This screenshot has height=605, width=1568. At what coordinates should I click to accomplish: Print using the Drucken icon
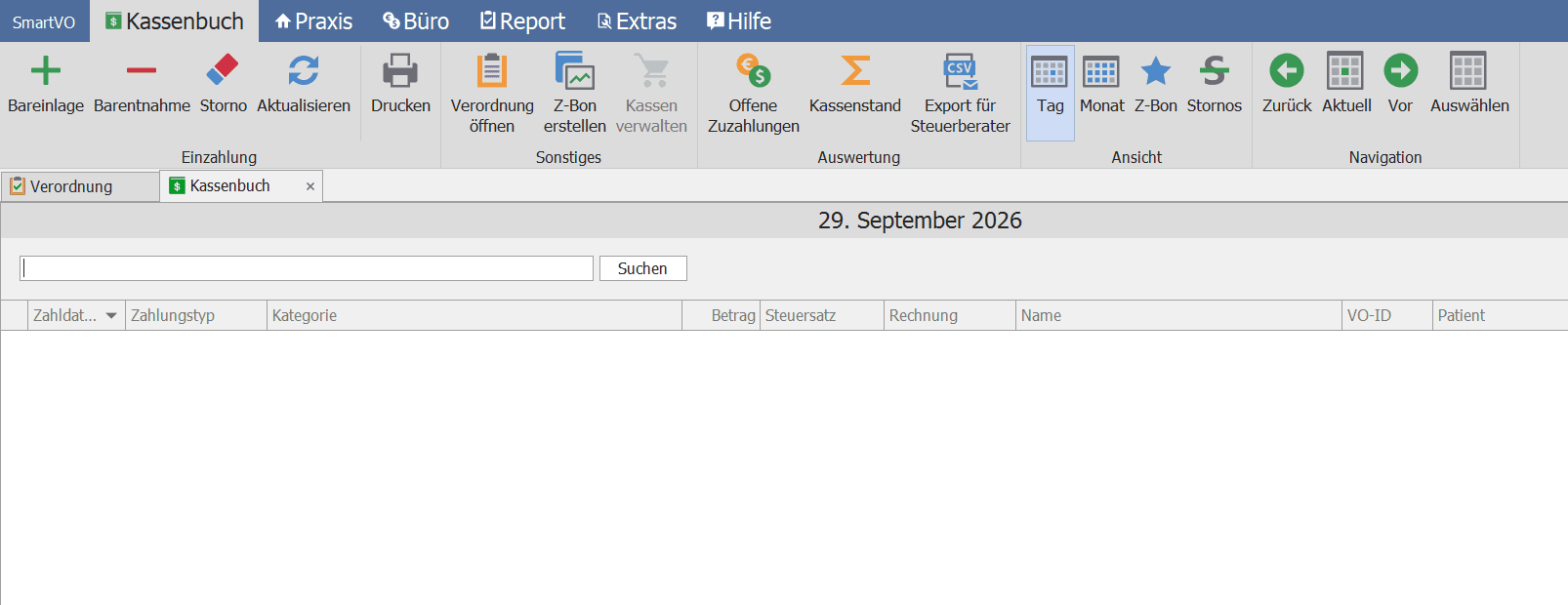coord(400,71)
